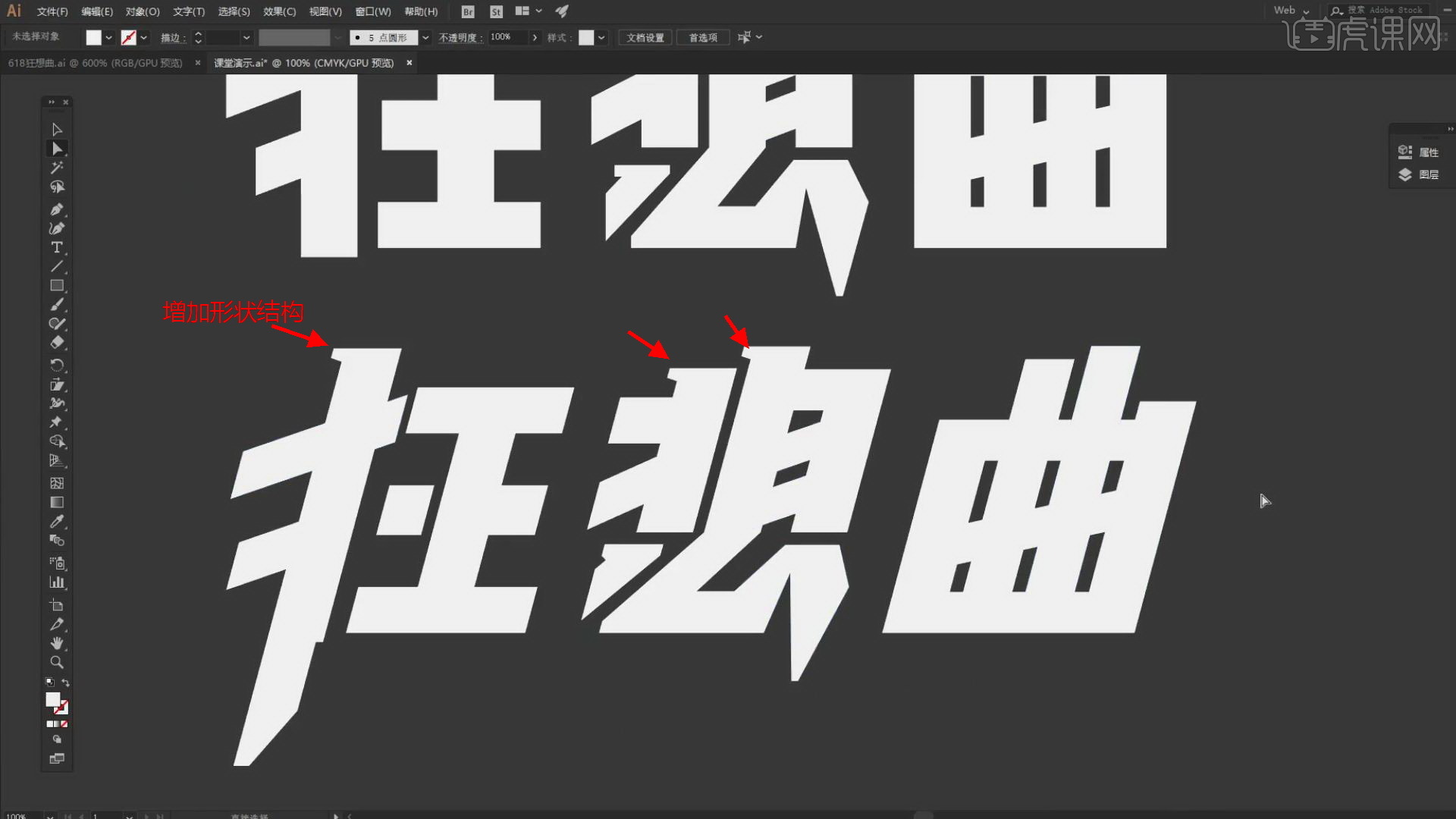Viewport: 1456px width, 819px height.
Task: Switch to 618狂想曲.ai document tab
Action: (96, 63)
